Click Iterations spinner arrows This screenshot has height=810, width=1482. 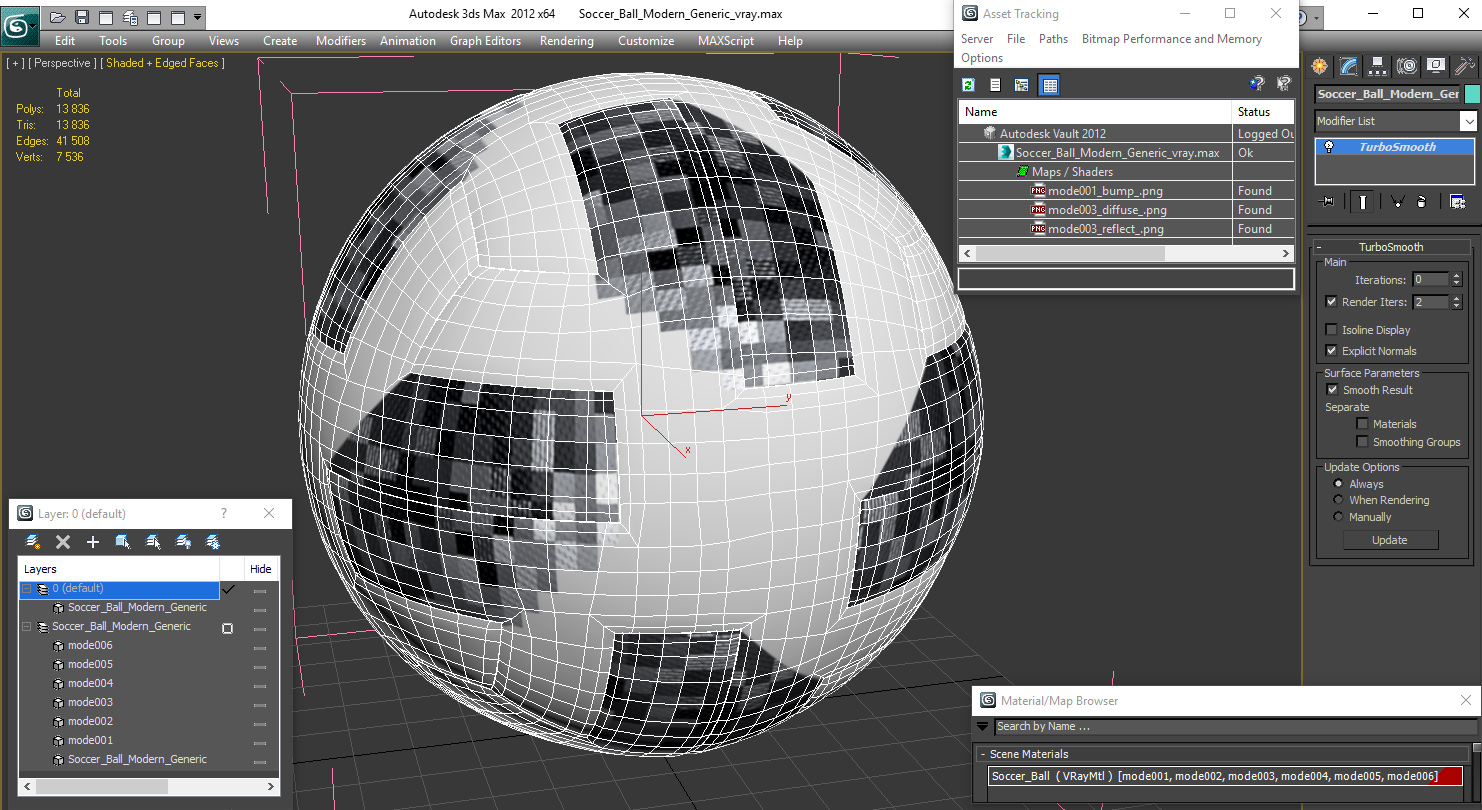coord(1456,280)
